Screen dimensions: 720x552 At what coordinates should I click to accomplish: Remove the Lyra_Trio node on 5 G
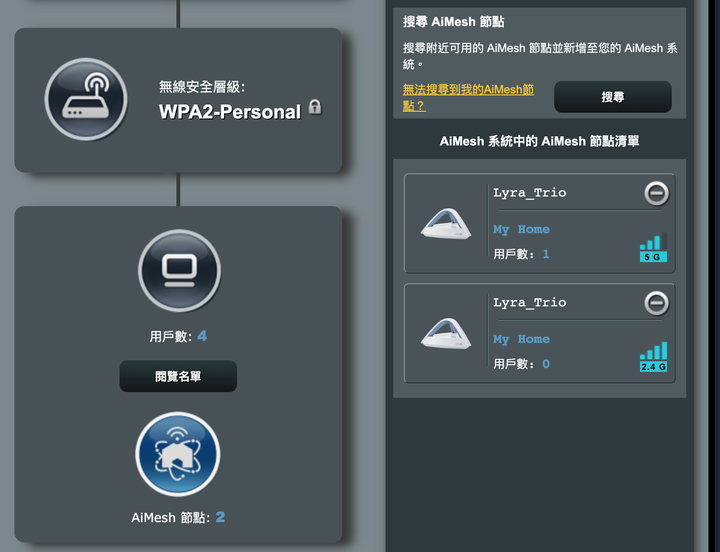657,193
